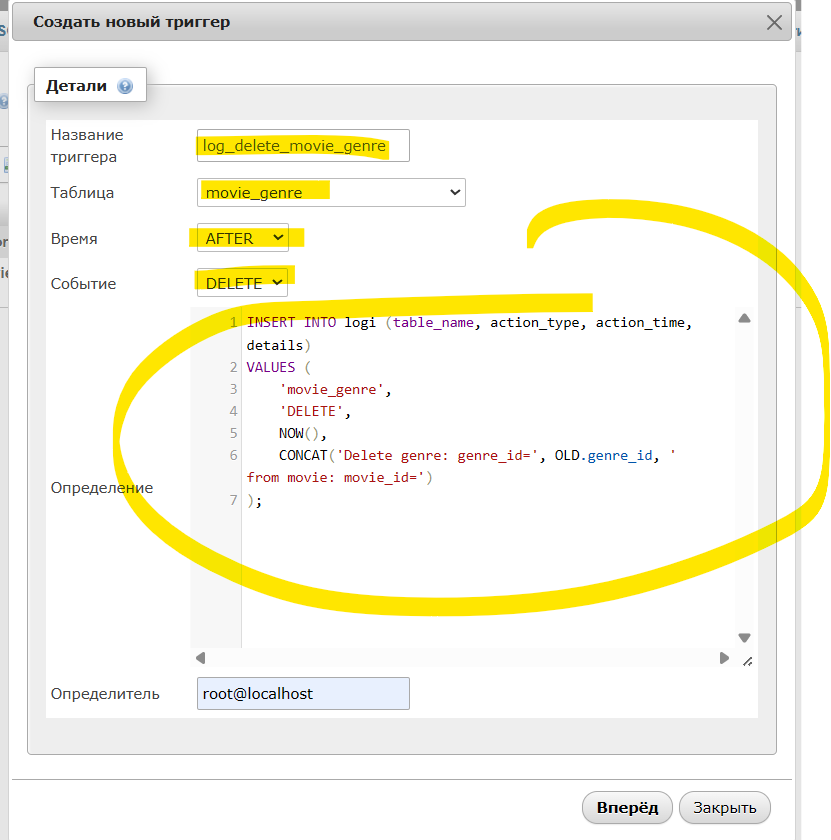The width and height of the screenshot is (831, 840).
Task: Click the editor scroll left arrow
Action: pyautogui.click(x=200, y=658)
